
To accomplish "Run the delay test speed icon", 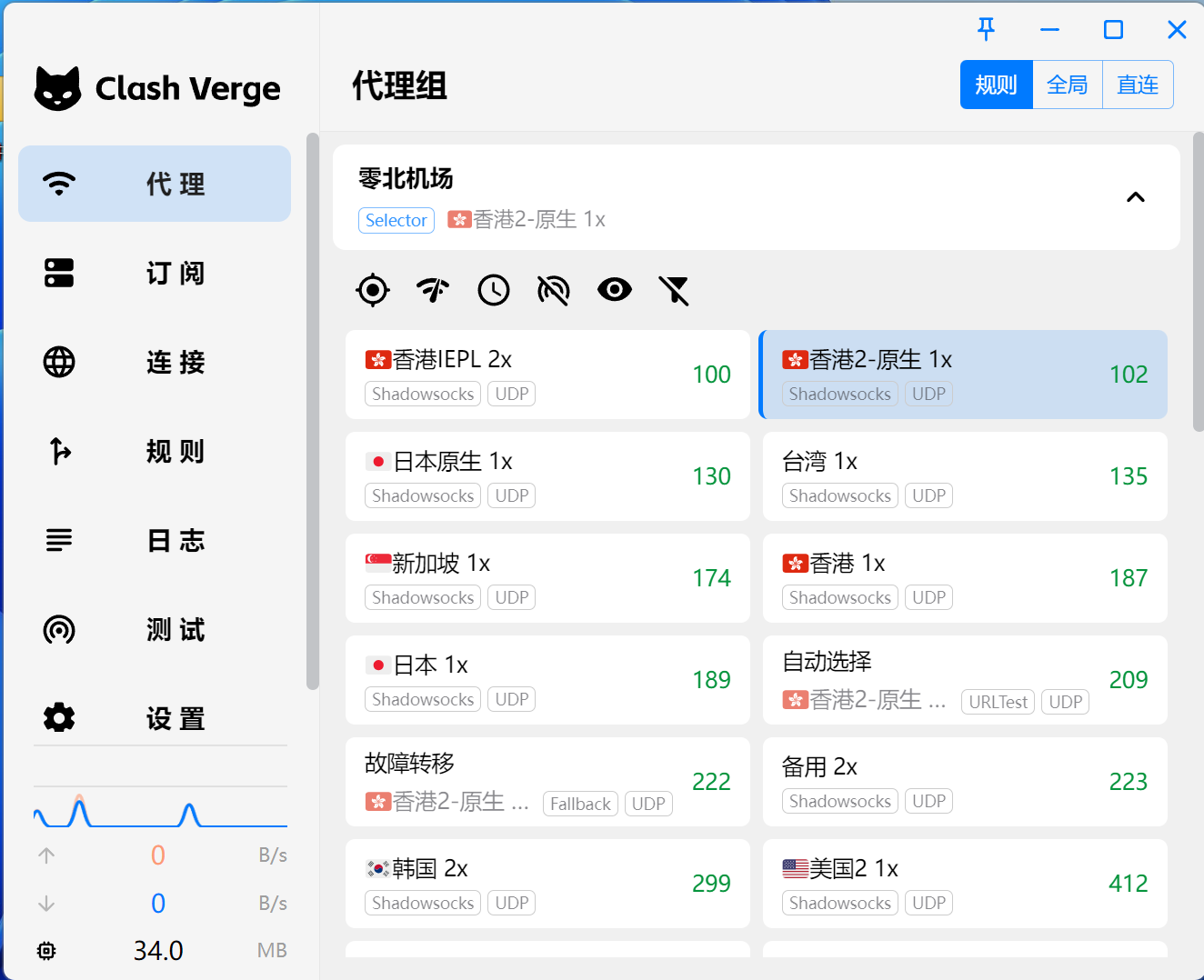I will (433, 290).
